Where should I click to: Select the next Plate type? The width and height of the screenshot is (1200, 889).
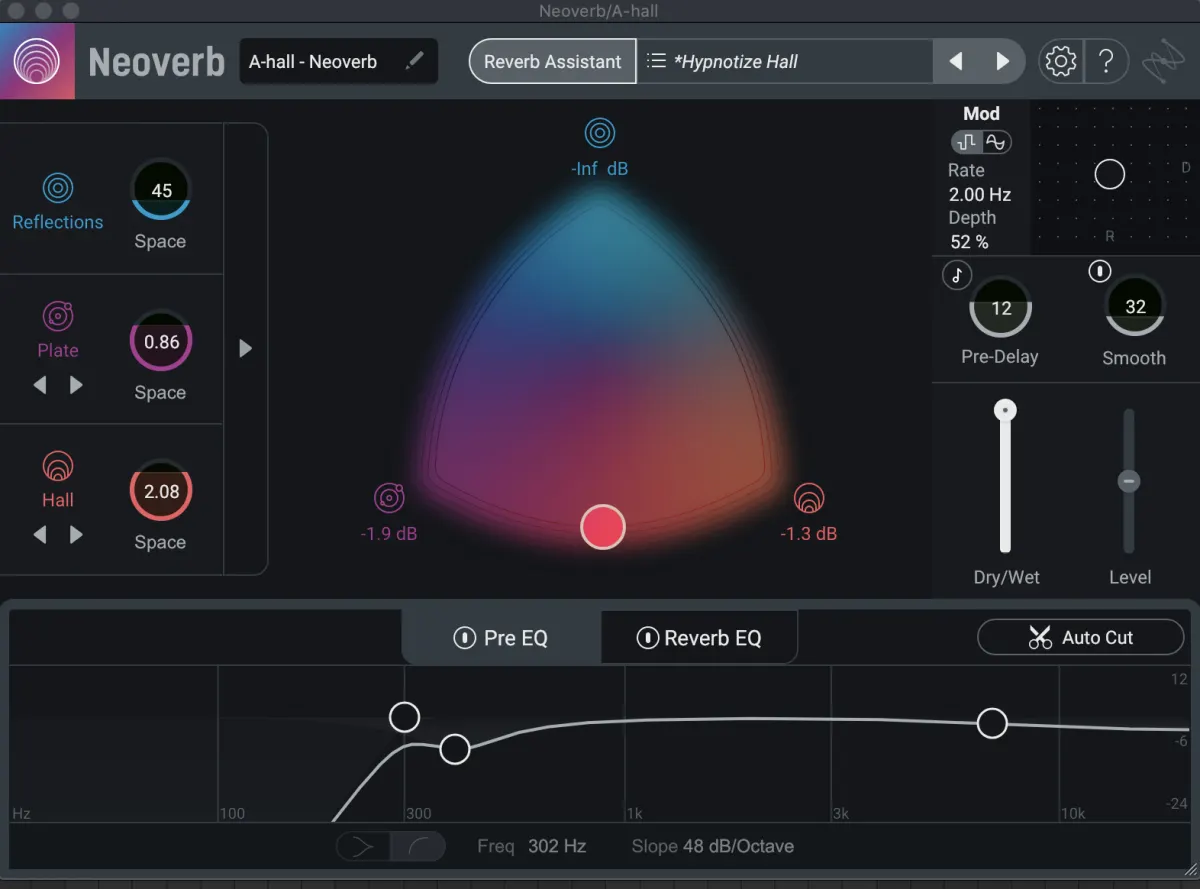tap(76, 385)
